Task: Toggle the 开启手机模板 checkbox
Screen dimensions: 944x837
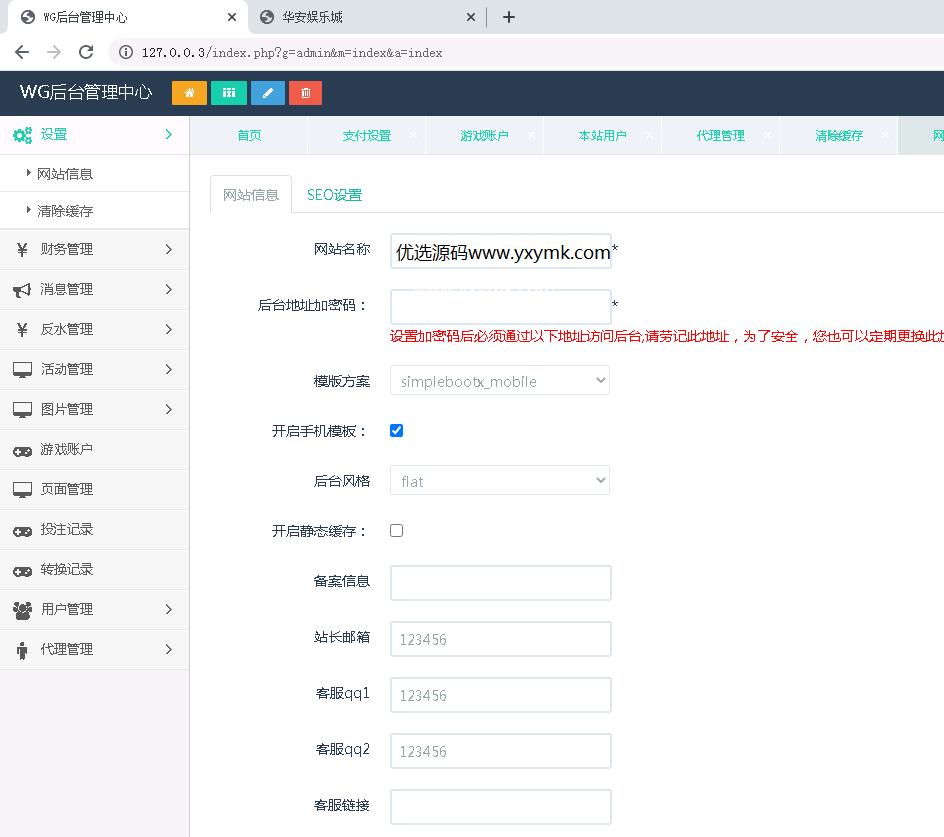Action: [x=396, y=431]
